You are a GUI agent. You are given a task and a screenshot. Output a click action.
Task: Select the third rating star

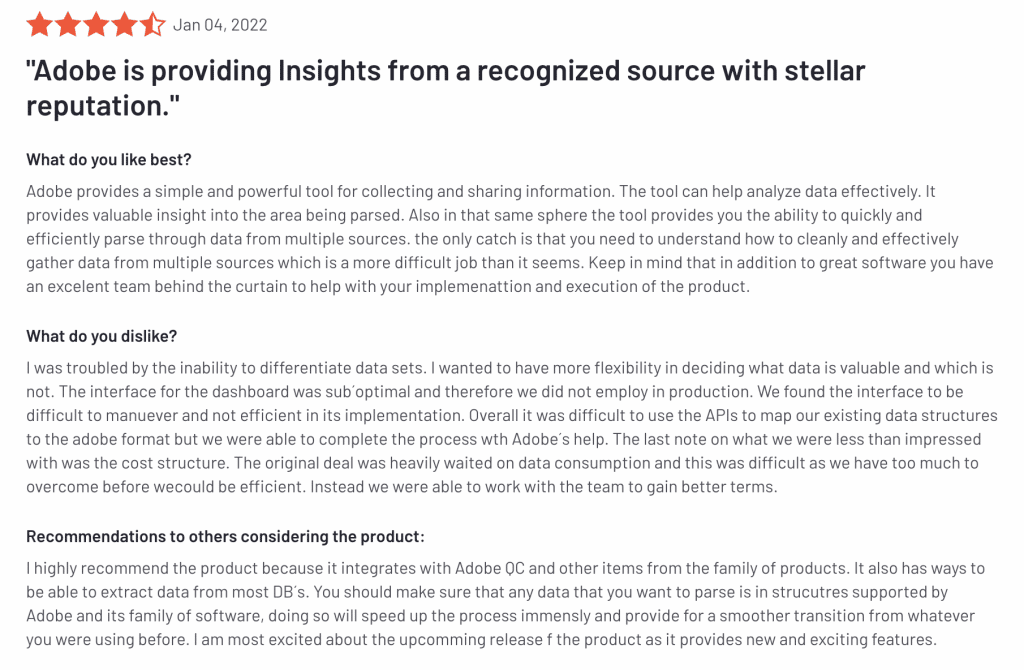(96, 24)
